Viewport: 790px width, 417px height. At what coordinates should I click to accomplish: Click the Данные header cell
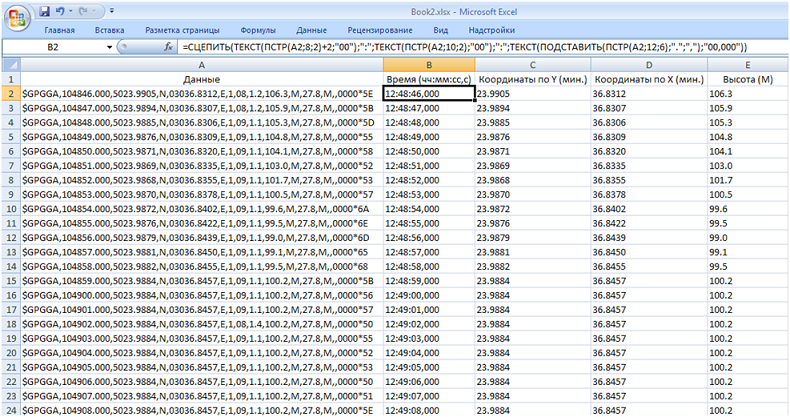tap(202, 80)
